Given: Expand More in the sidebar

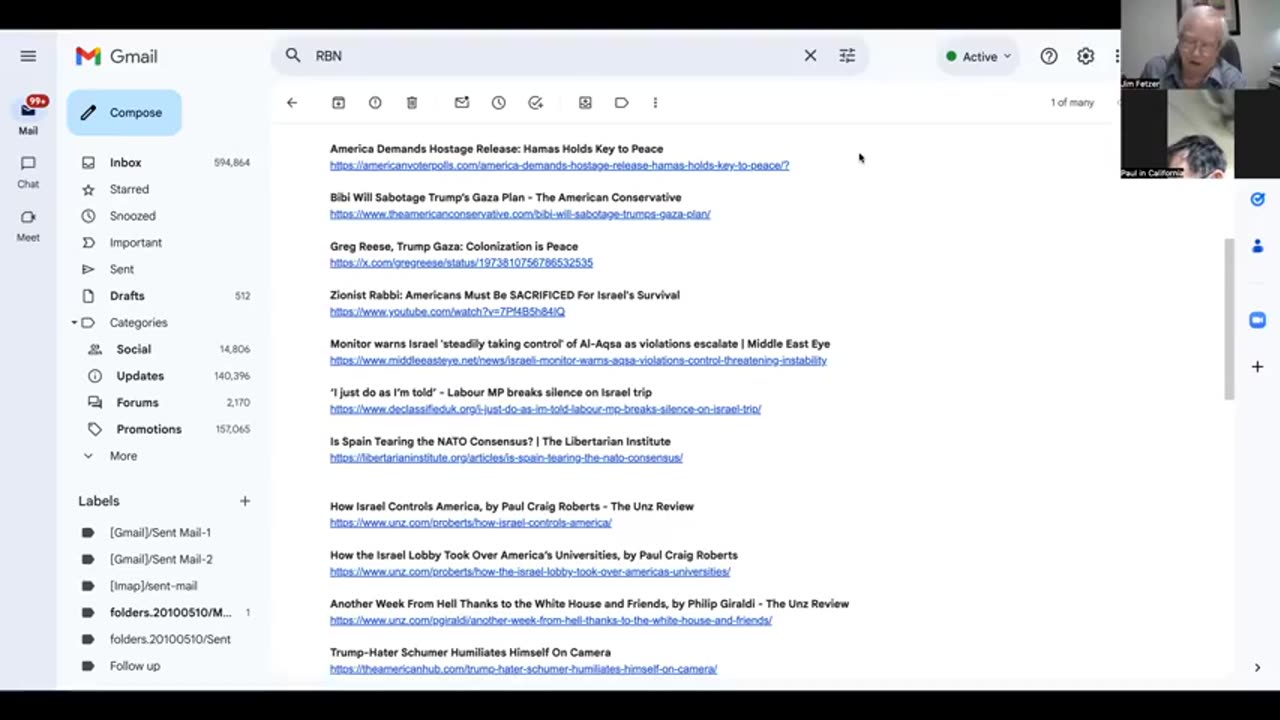Looking at the screenshot, I should [123, 456].
